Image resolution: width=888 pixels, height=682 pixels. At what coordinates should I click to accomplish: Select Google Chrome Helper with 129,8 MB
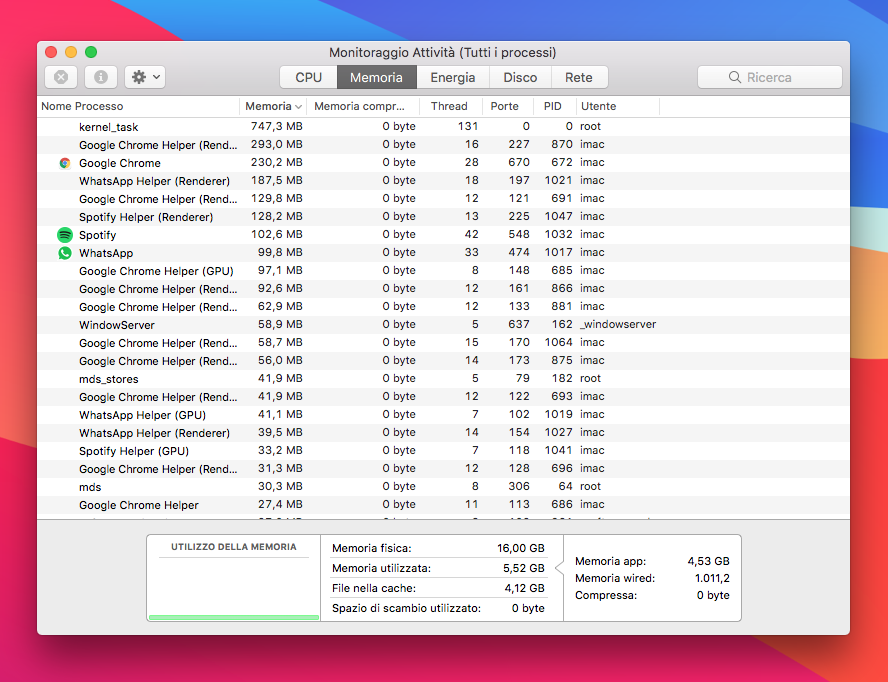443,199
